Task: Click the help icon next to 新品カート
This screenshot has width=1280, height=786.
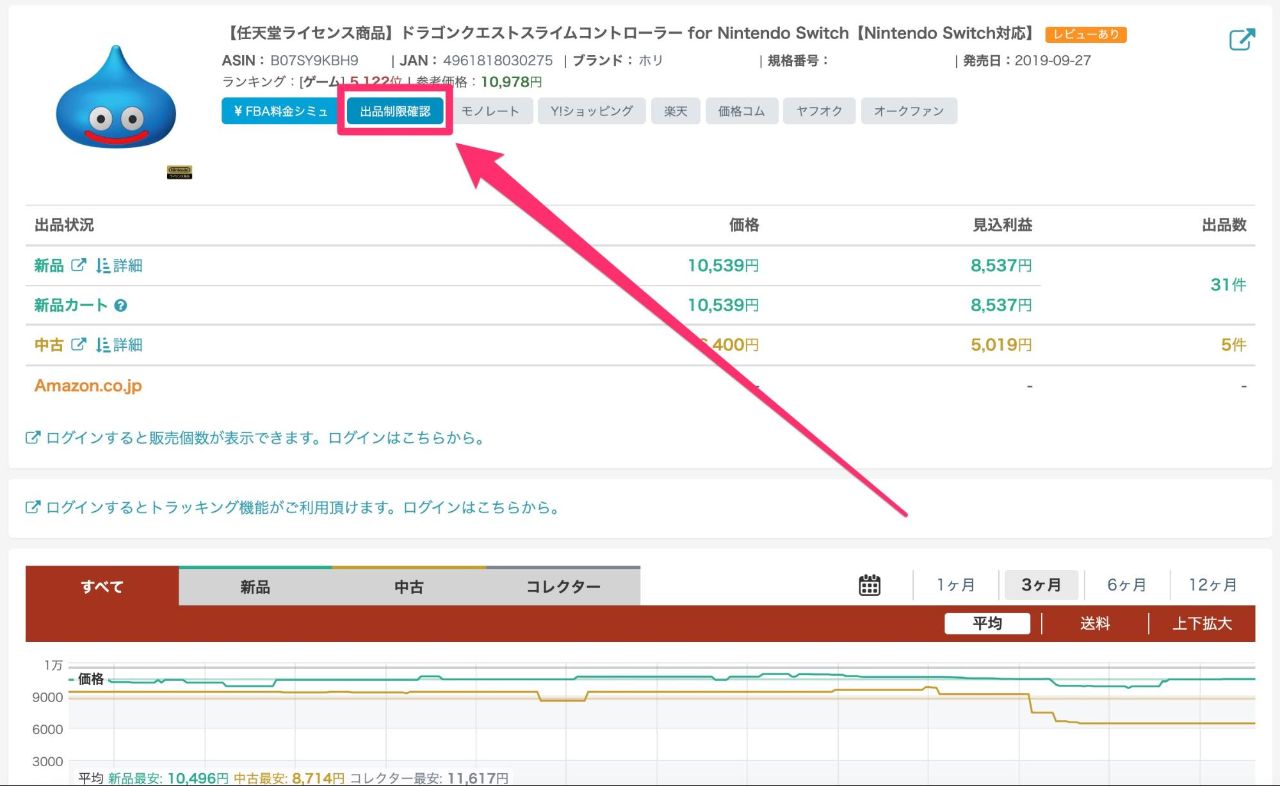Action: pyautogui.click(x=120, y=305)
